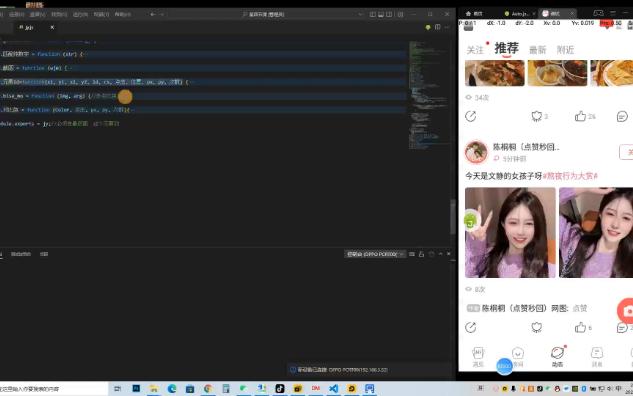633x396 pixels.
Task: Like 陈桐桐's post with thumbs-up icon
Action: tap(580, 327)
